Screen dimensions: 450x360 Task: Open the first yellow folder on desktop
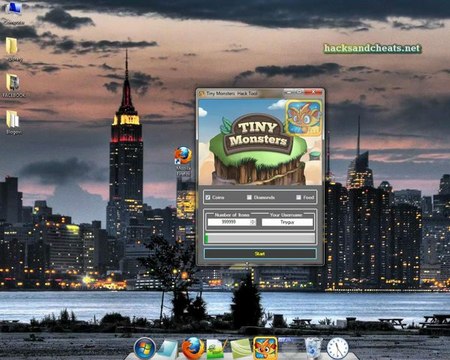click(12, 50)
